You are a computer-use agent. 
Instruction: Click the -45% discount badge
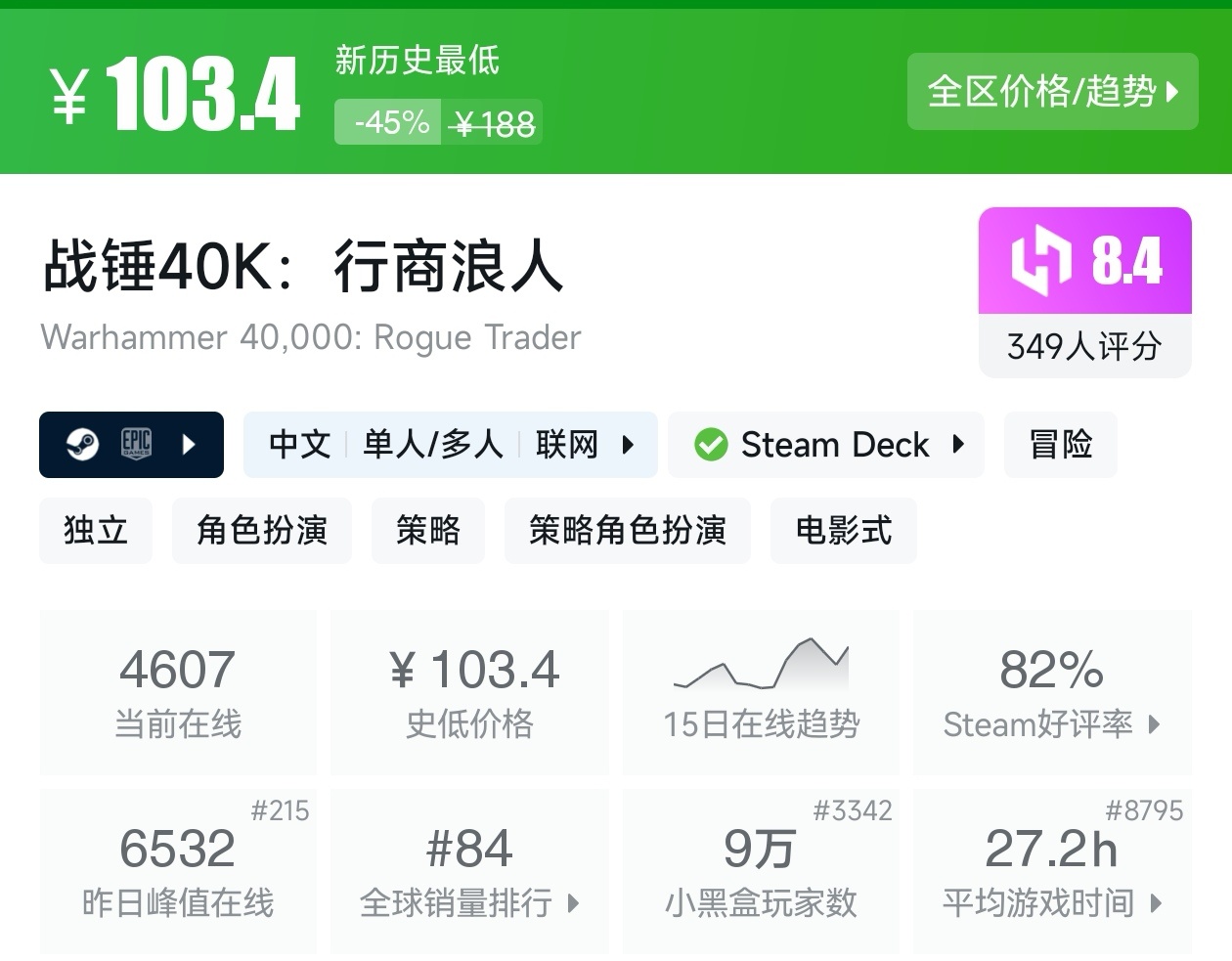(389, 122)
